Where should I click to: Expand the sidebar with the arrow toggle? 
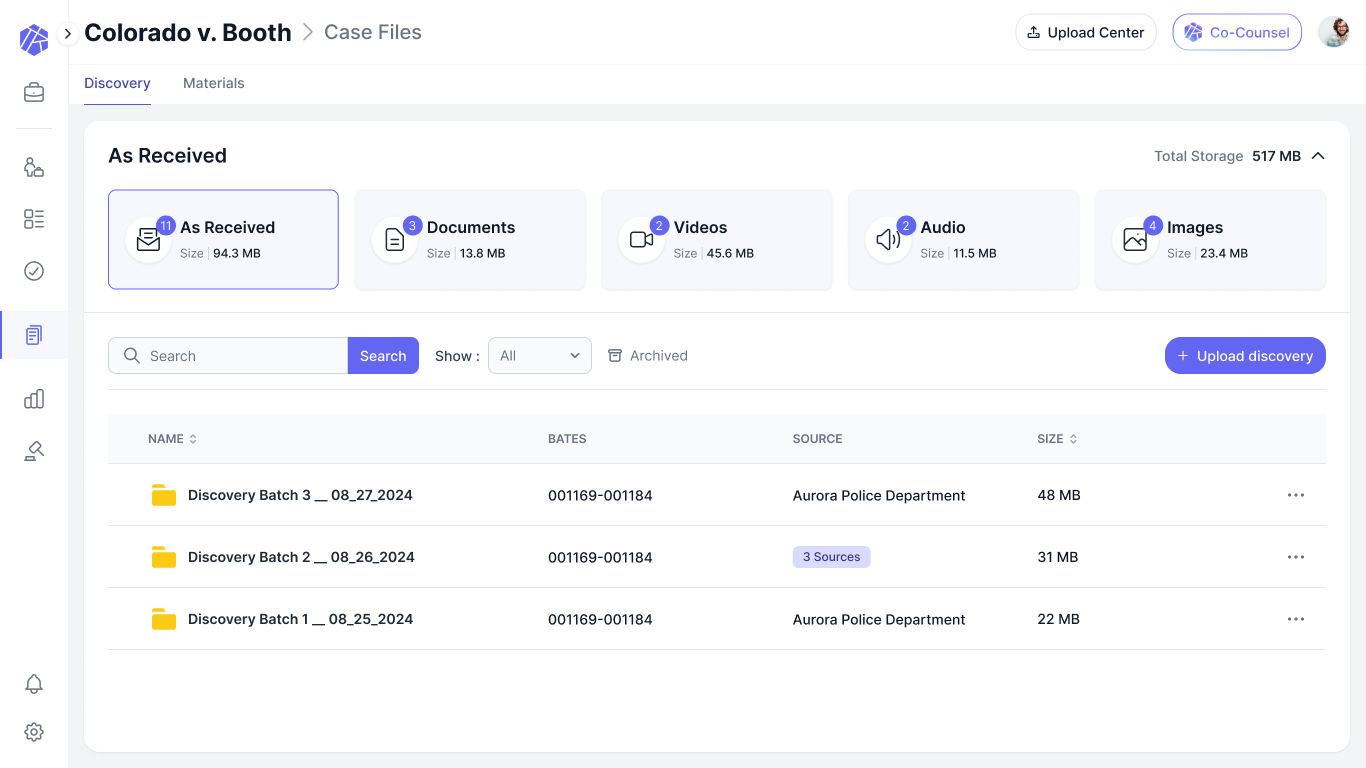pos(68,33)
